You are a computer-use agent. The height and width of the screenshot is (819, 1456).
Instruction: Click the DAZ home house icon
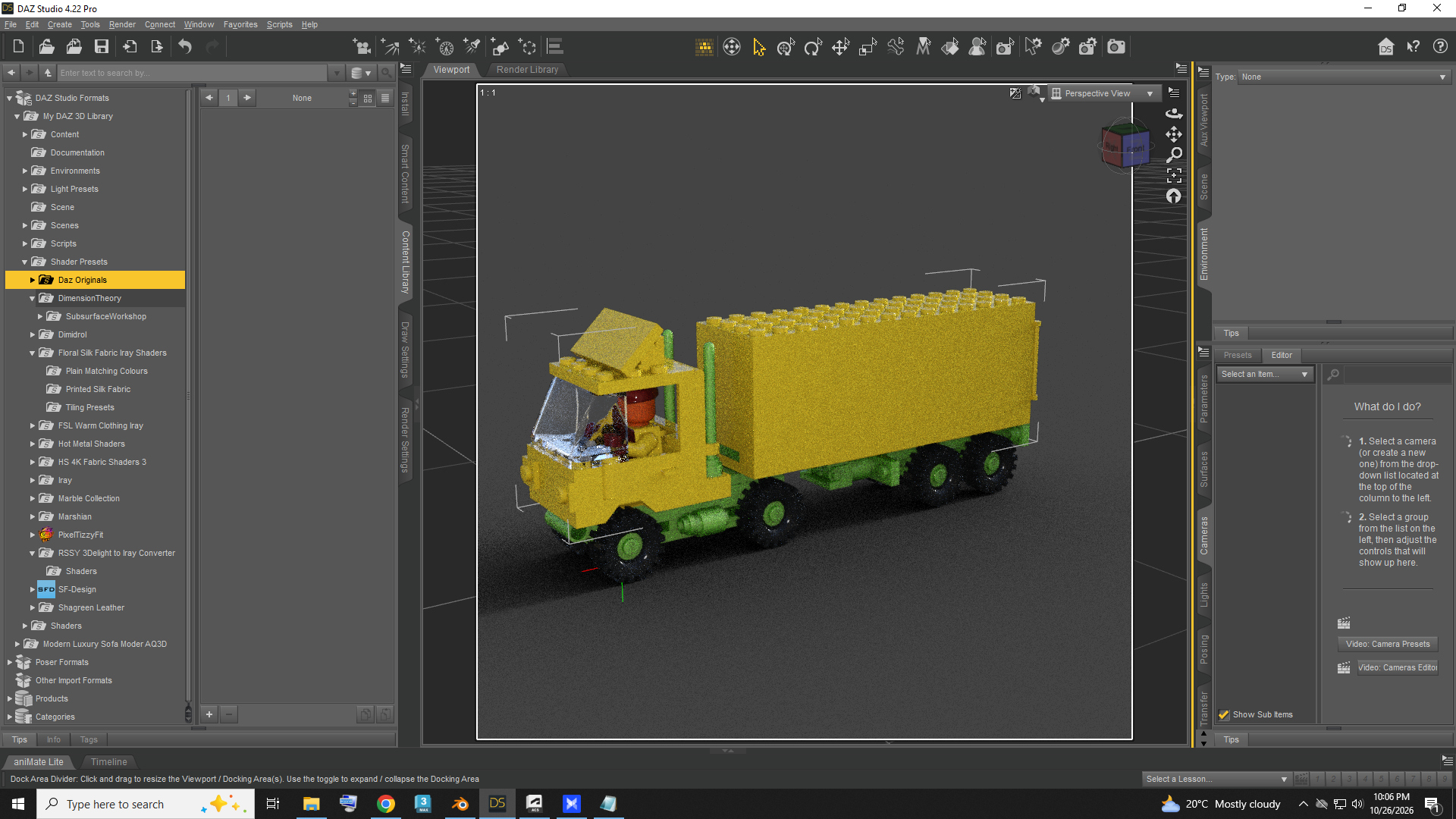point(1385,47)
